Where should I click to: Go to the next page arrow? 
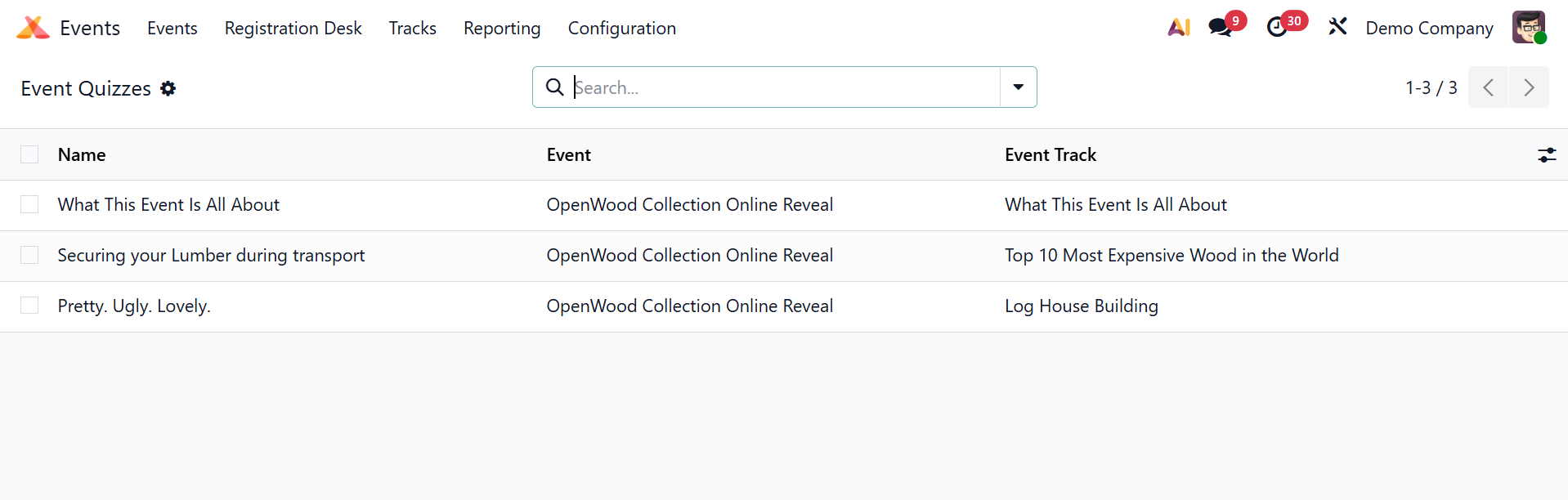(x=1528, y=87)
